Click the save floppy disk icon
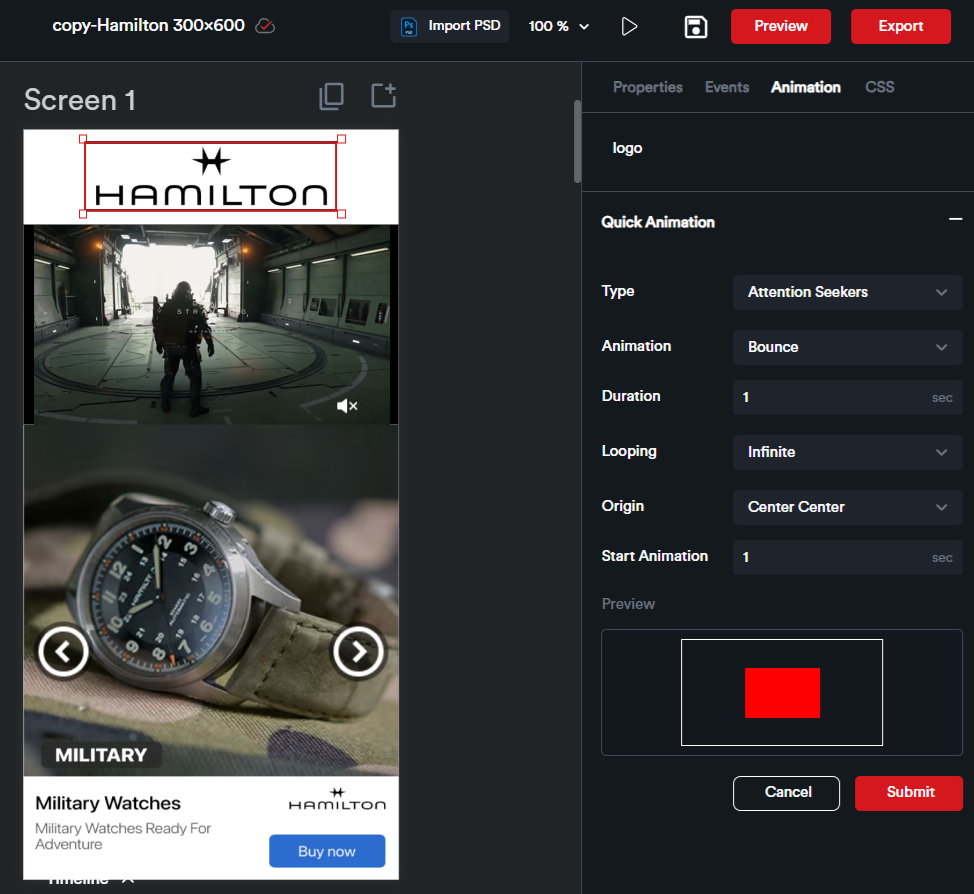 696,26
